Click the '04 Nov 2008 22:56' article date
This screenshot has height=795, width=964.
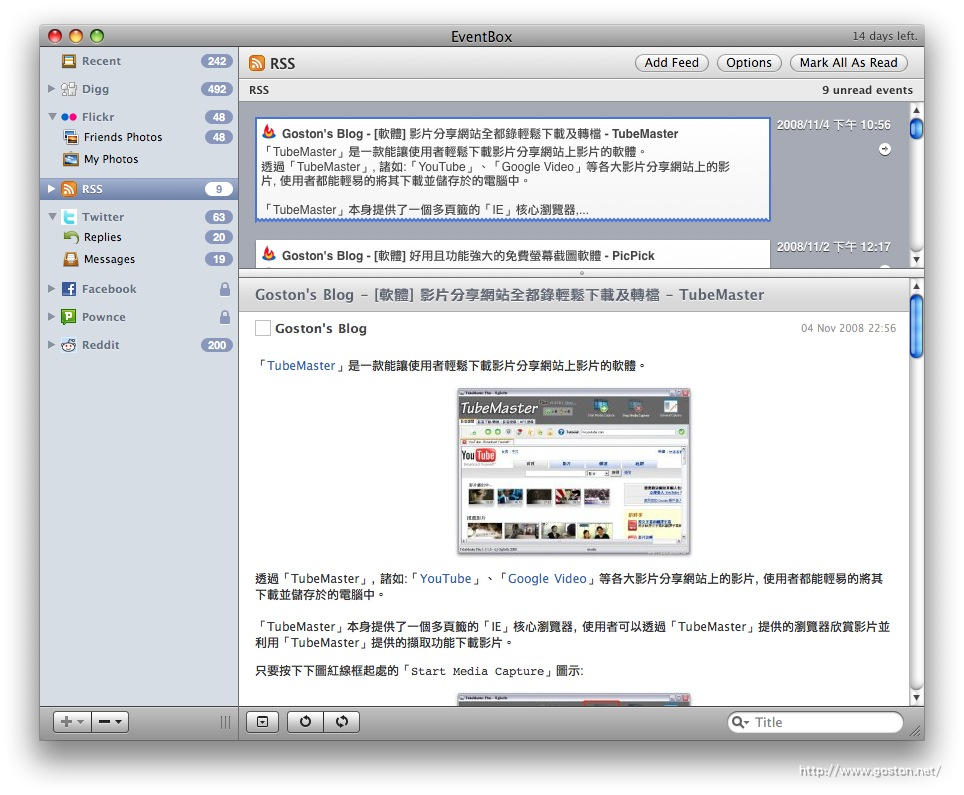pos(848,328)
